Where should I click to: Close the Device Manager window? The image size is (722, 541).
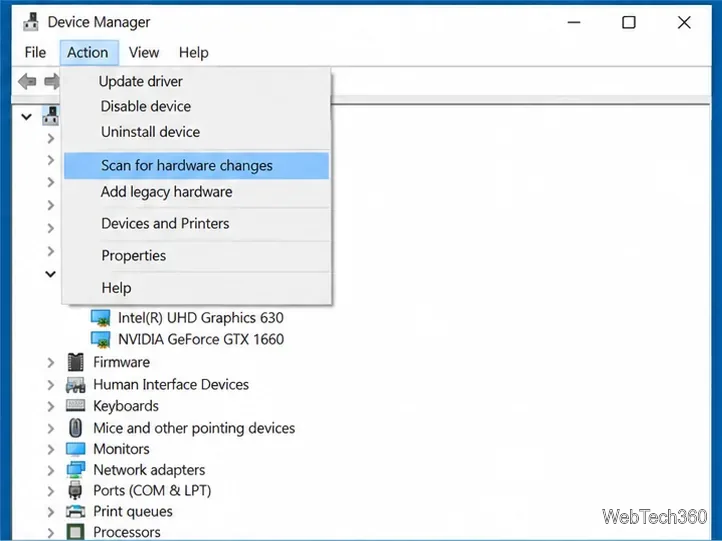pyautogui.click(x=684, y=22)
